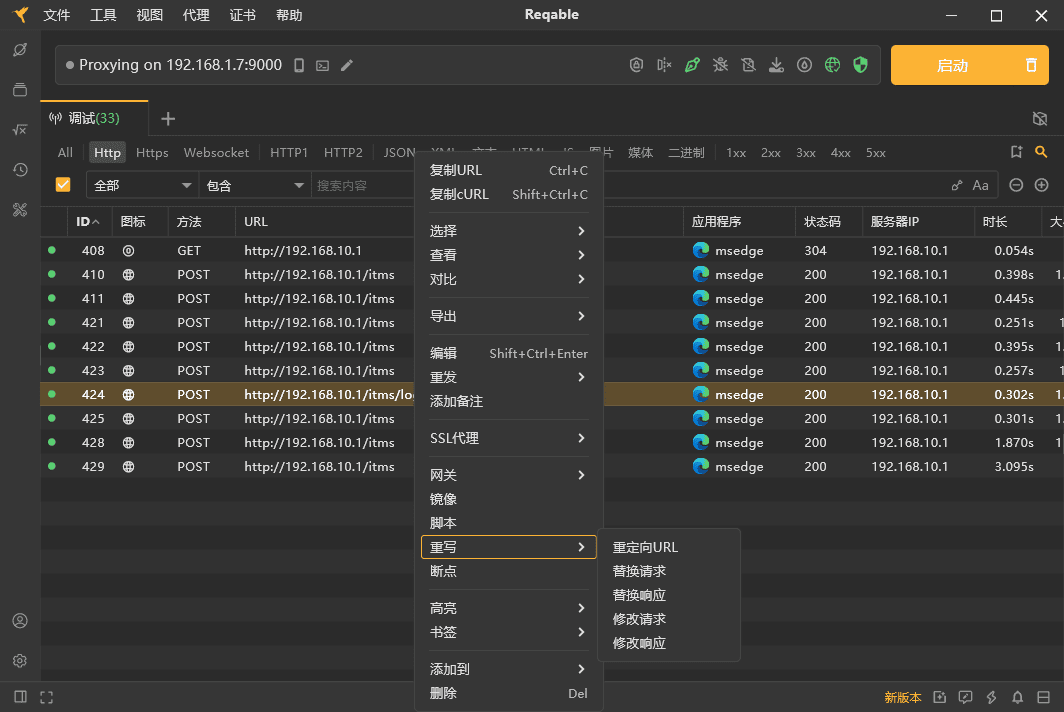Open the 全部 filter dropdown
This screenshot has width=1064, height=712.
[143, 185]
